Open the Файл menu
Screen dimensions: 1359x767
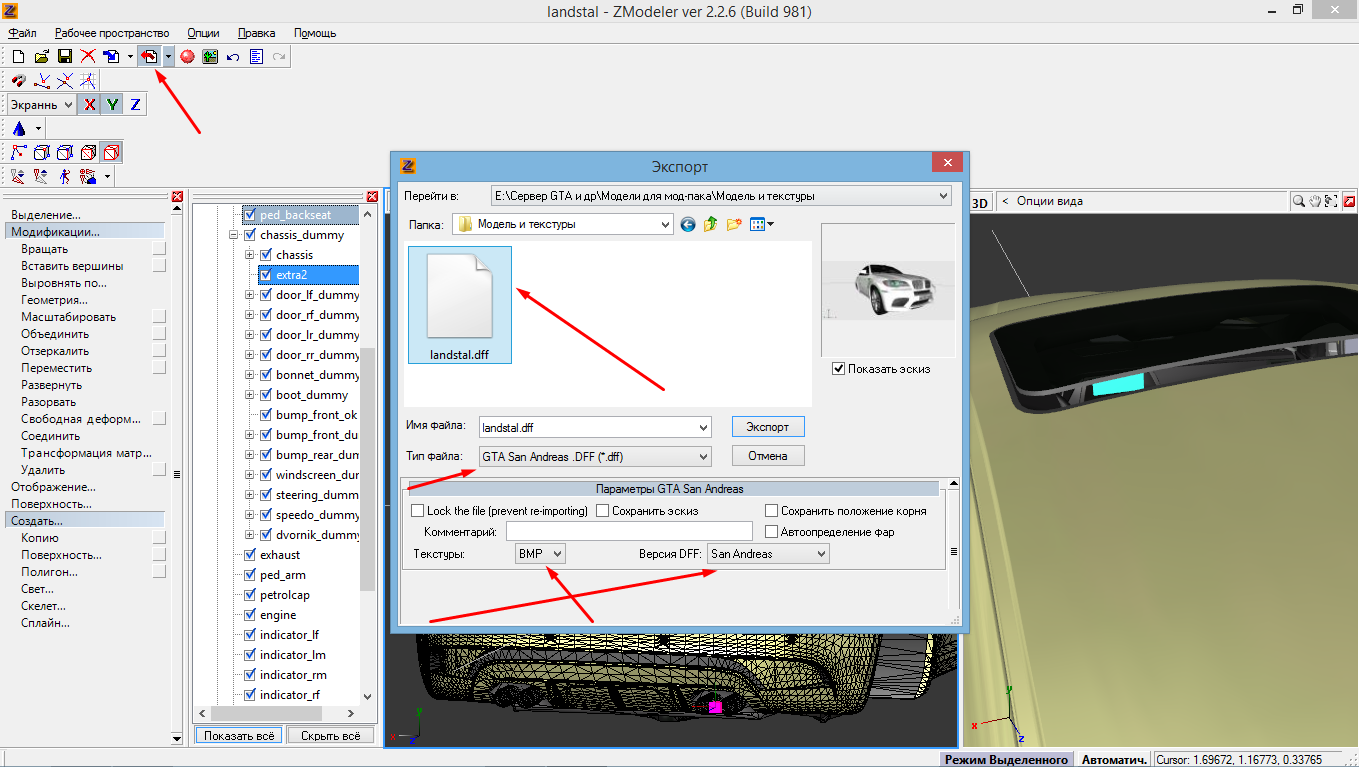pyautogui.click(x=22, y=33)
